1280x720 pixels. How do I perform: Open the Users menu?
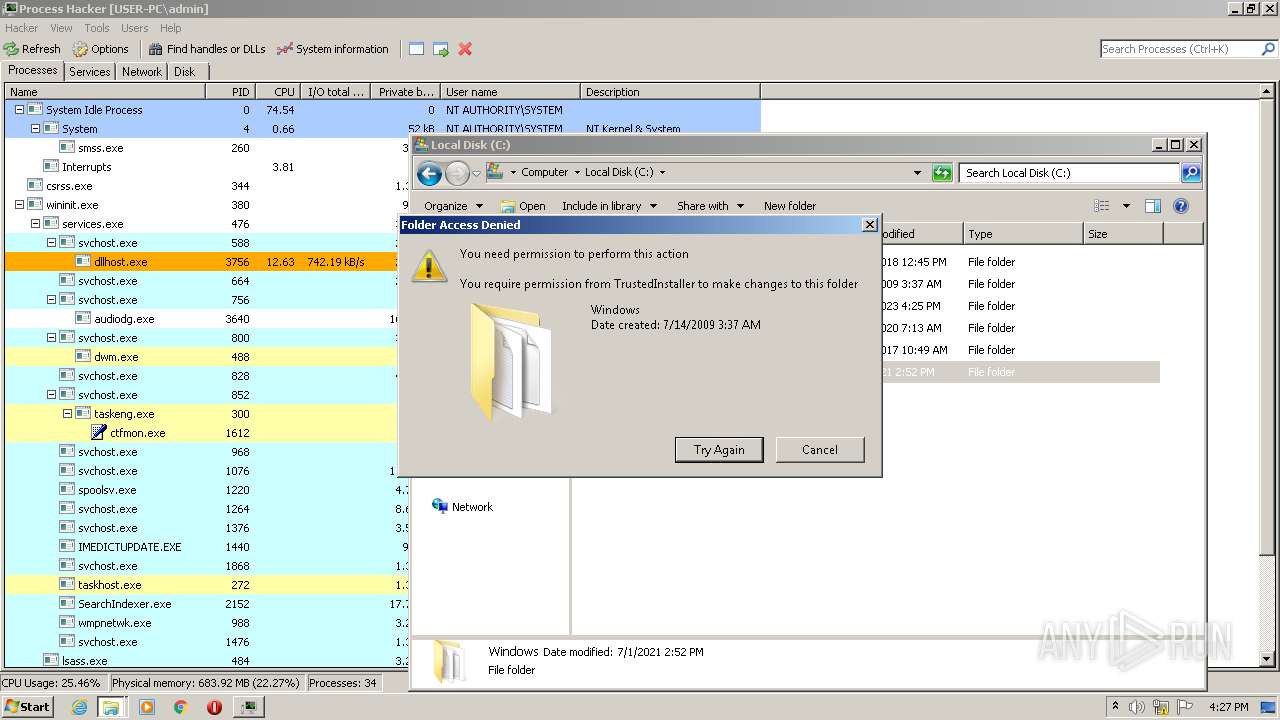coord(135,28)
